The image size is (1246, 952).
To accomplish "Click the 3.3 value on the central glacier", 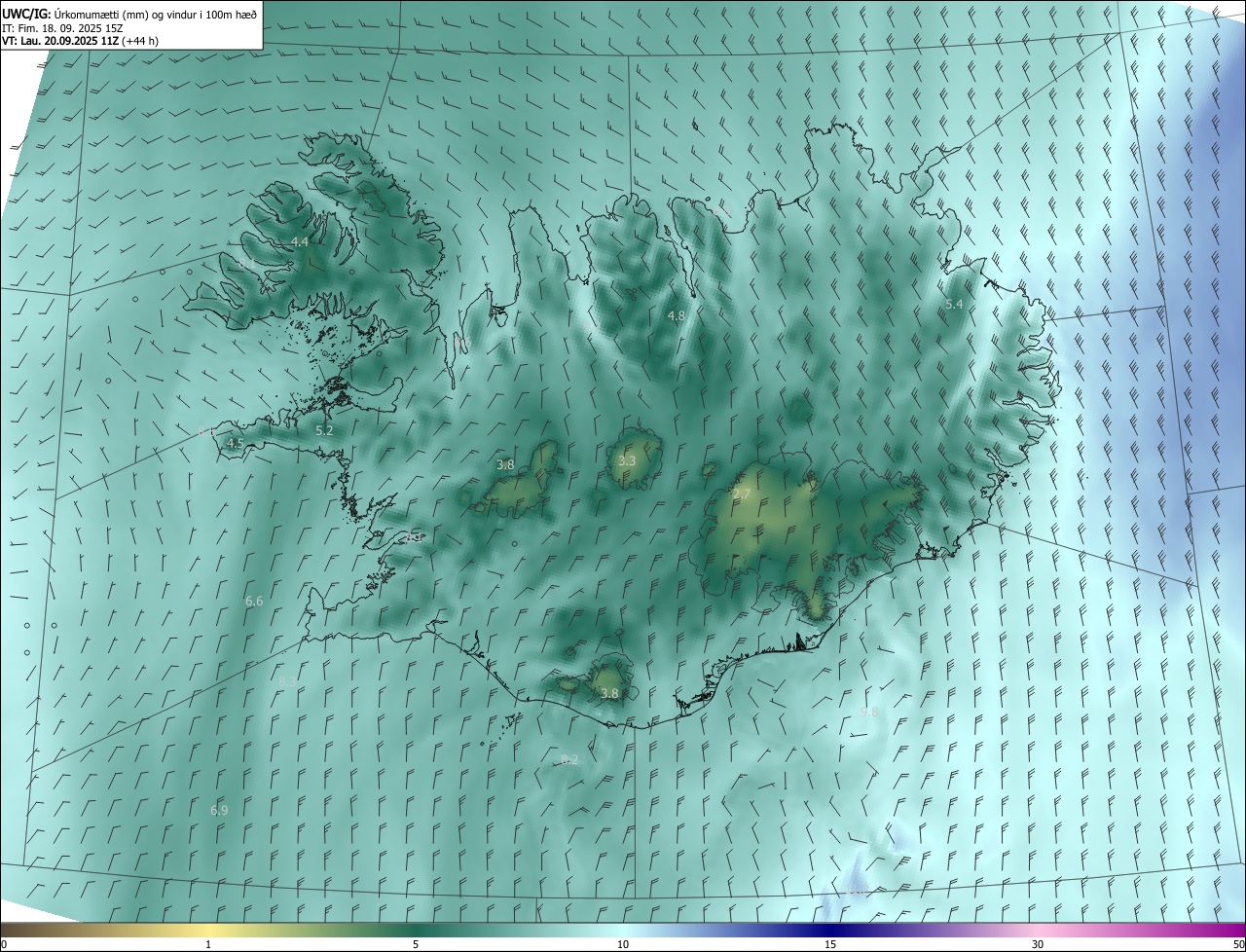I will [627, 460].
